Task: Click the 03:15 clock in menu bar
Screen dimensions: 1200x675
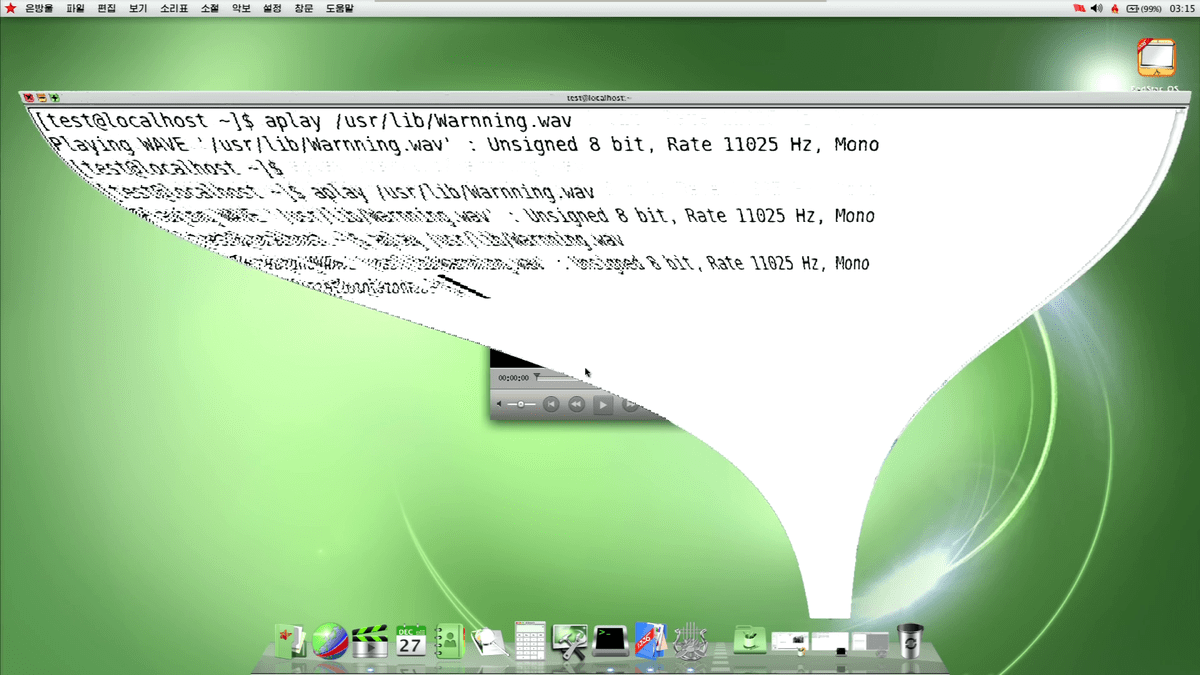Action: pos(1181,8)
